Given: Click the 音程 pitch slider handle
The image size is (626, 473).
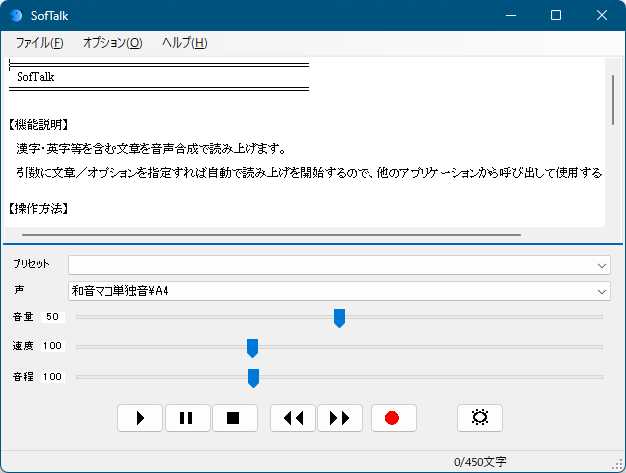Looking at the screenshot, I should 254,378.
